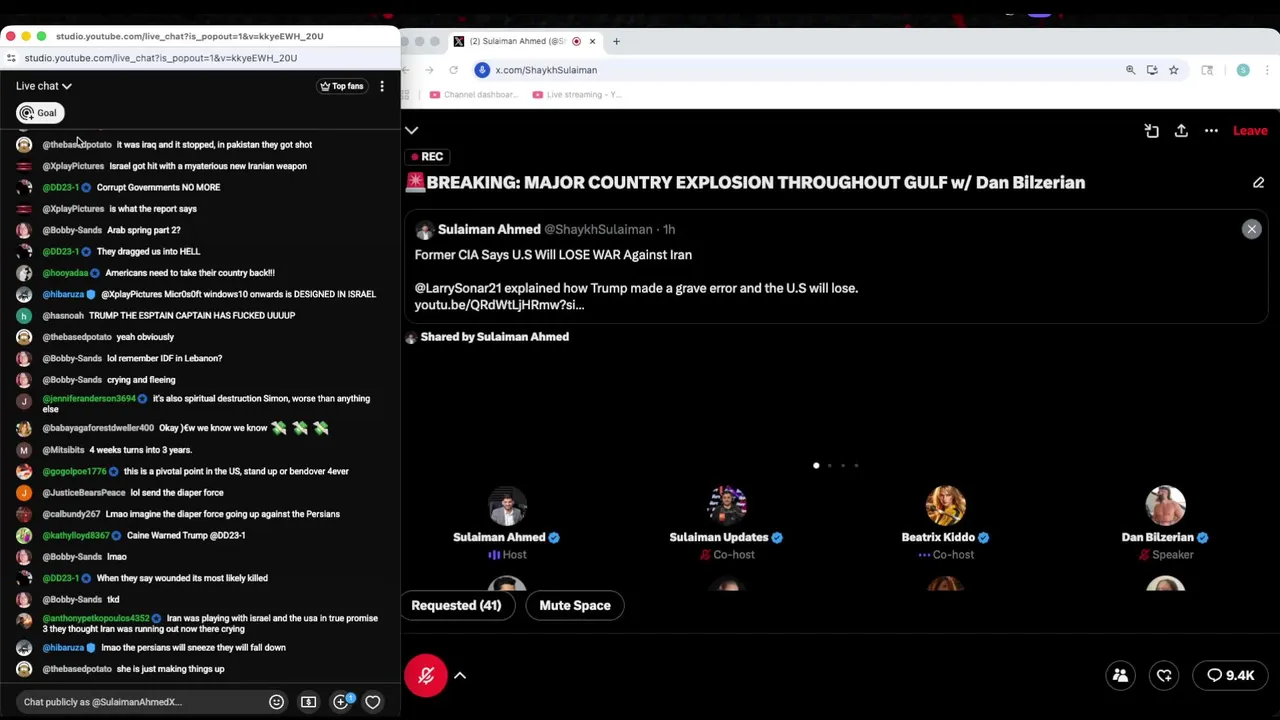Image resolution: width=1280 pixels, height=720 pixels.
Task: Collapse the Space with the down chevron
Action: [x=411, y=130]
